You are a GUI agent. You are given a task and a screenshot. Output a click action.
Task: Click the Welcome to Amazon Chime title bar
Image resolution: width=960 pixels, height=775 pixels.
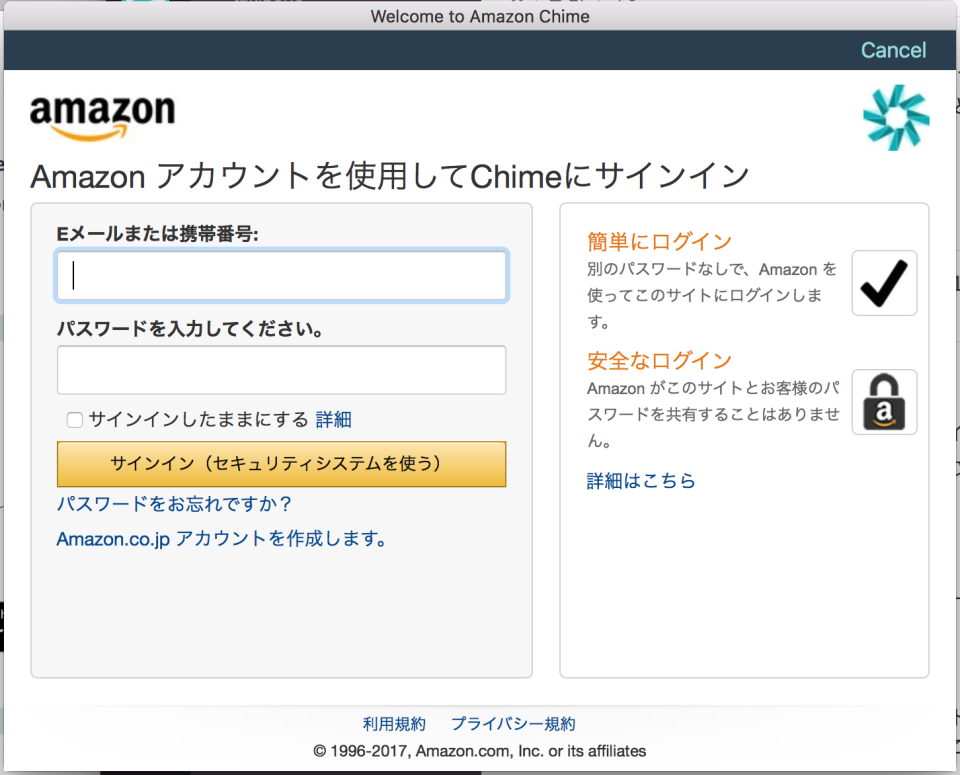[x=480, y=16]
